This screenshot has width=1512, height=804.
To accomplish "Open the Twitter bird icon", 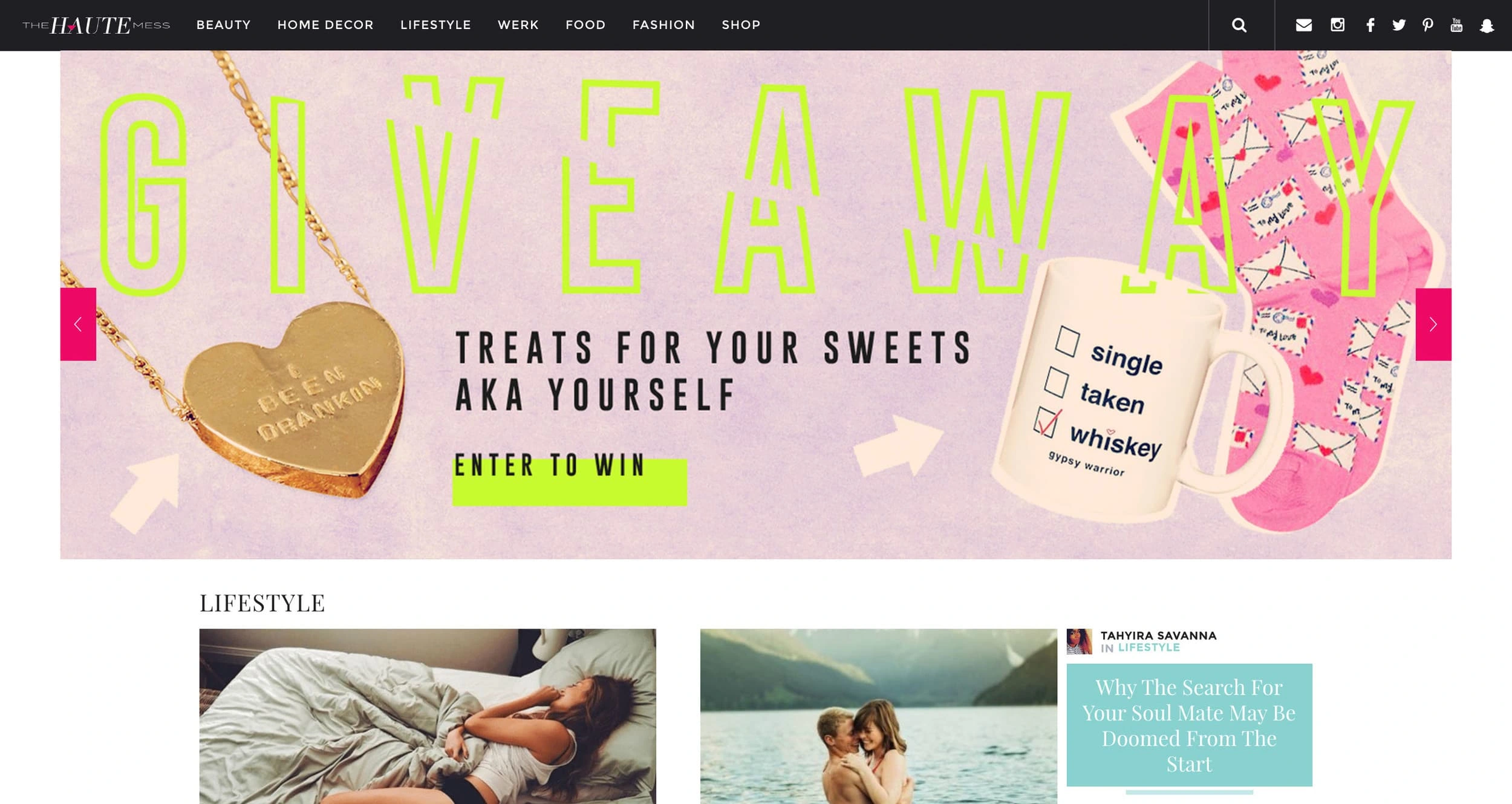I will pos(1399,25).
